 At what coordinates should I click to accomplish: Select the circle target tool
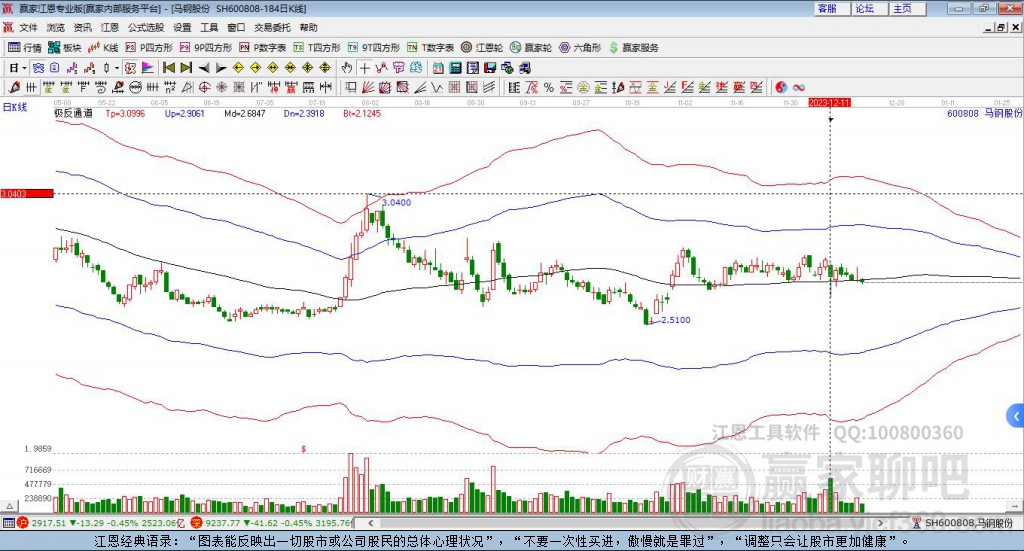click(204, 87)
